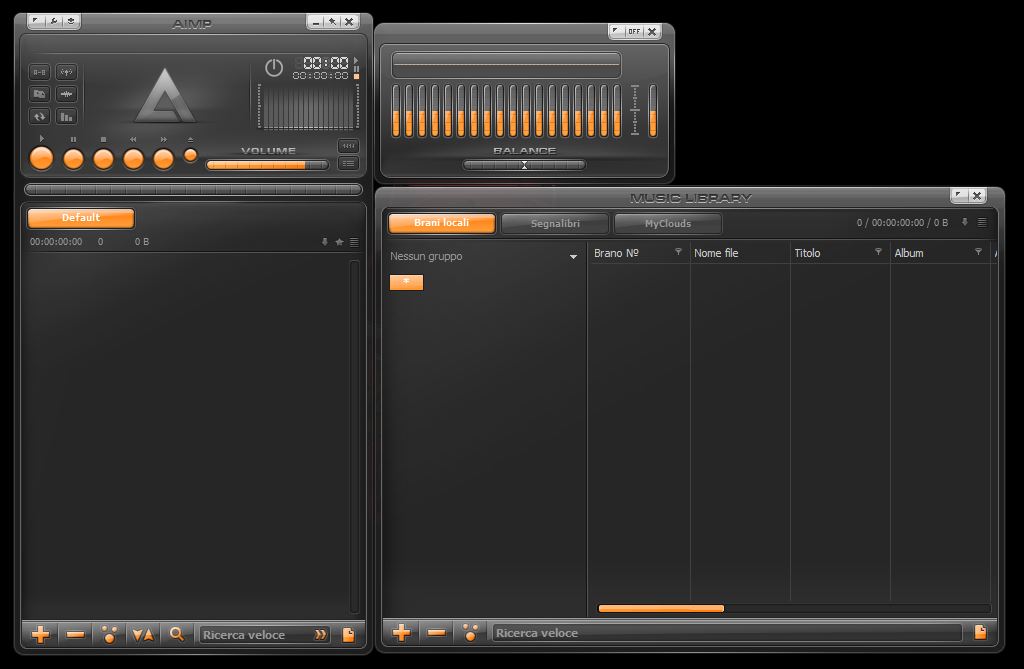
Task: Add files to Music Library with plus button
Action: coord(402,632)
